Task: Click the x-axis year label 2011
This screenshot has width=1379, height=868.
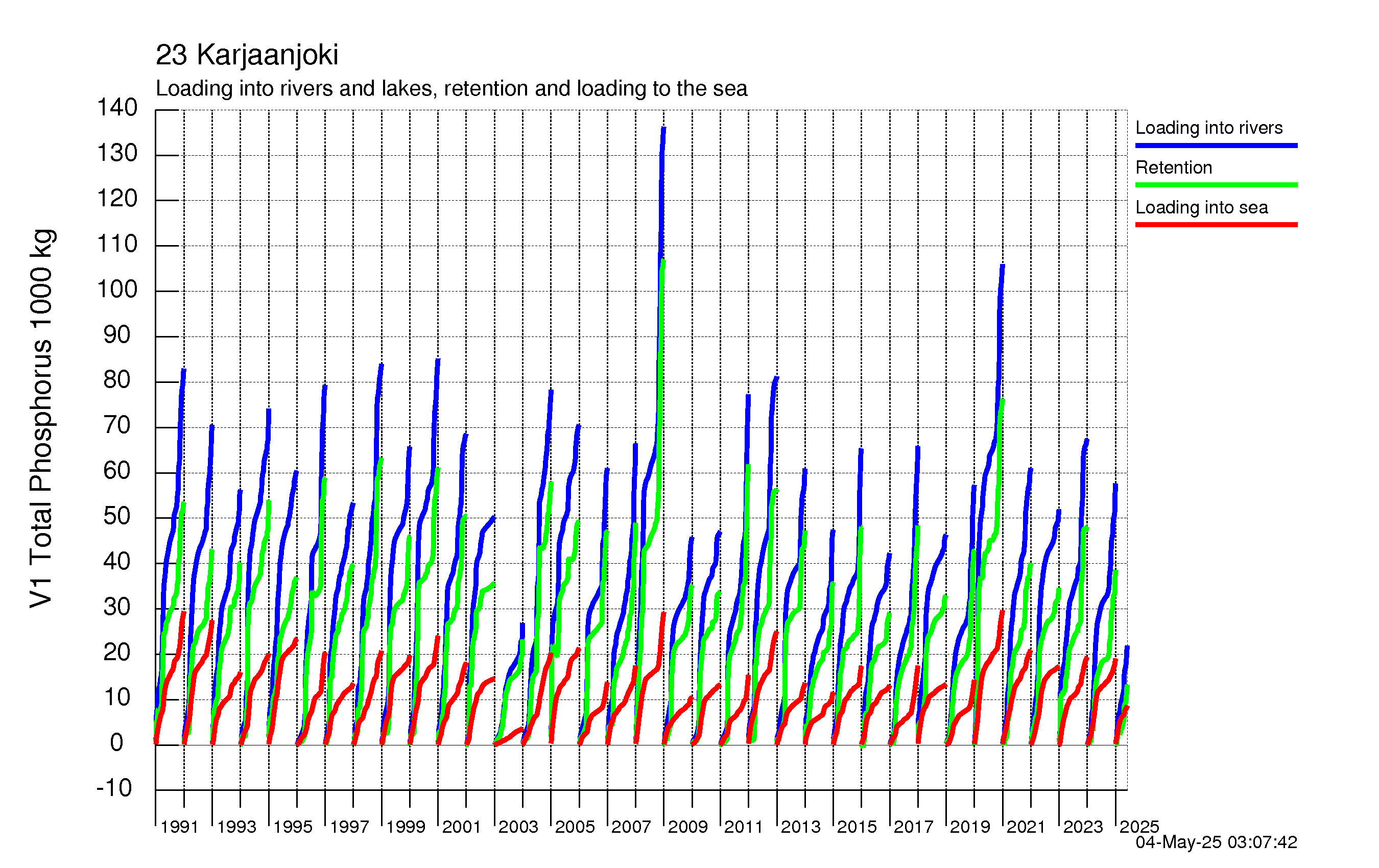Action: (x=743, y=827)
